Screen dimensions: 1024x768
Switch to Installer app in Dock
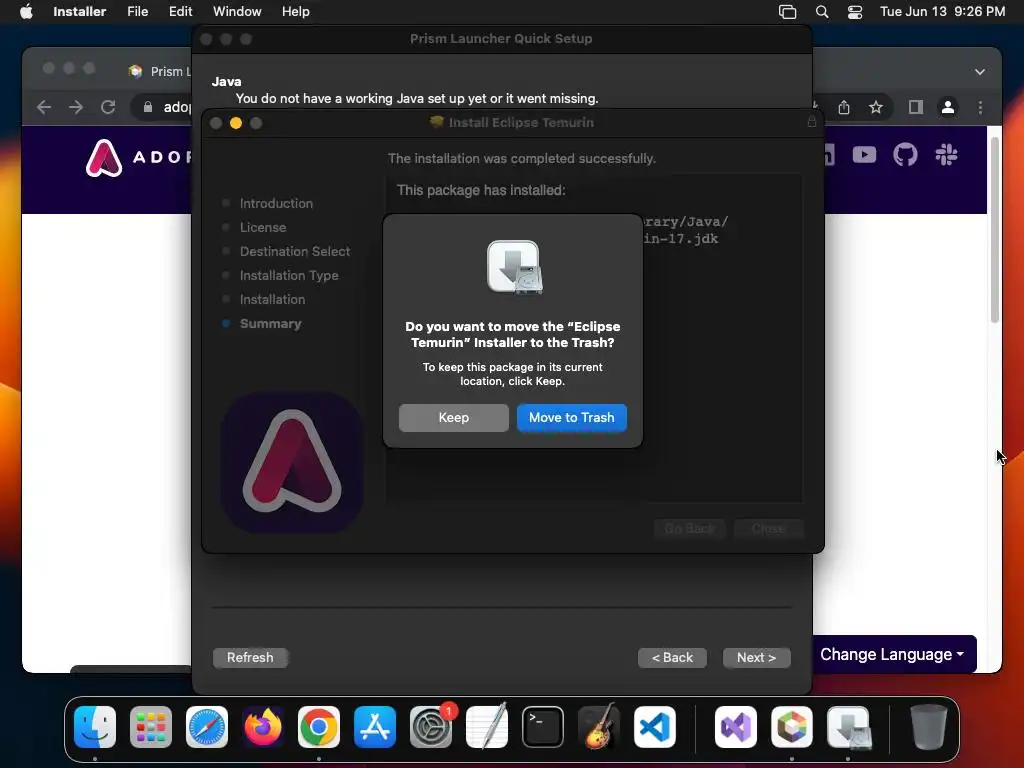(848, 727)
